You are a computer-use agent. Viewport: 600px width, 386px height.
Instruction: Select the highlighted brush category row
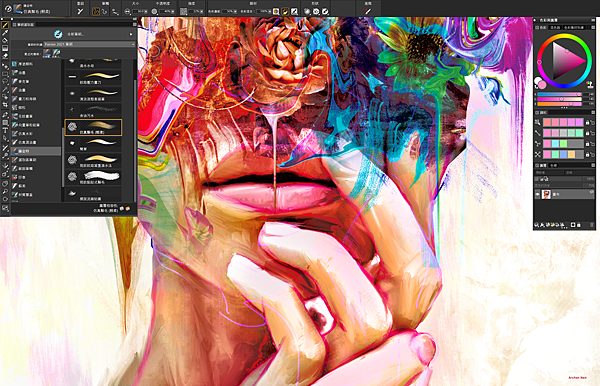[x=36, y=151]
